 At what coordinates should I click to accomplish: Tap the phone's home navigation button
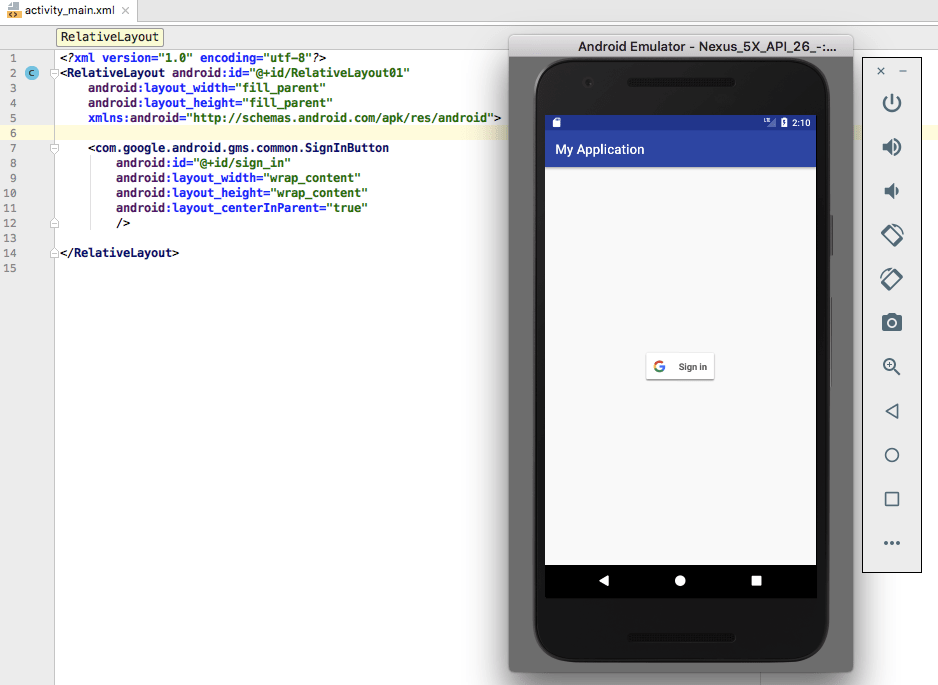tap(680, 581)
